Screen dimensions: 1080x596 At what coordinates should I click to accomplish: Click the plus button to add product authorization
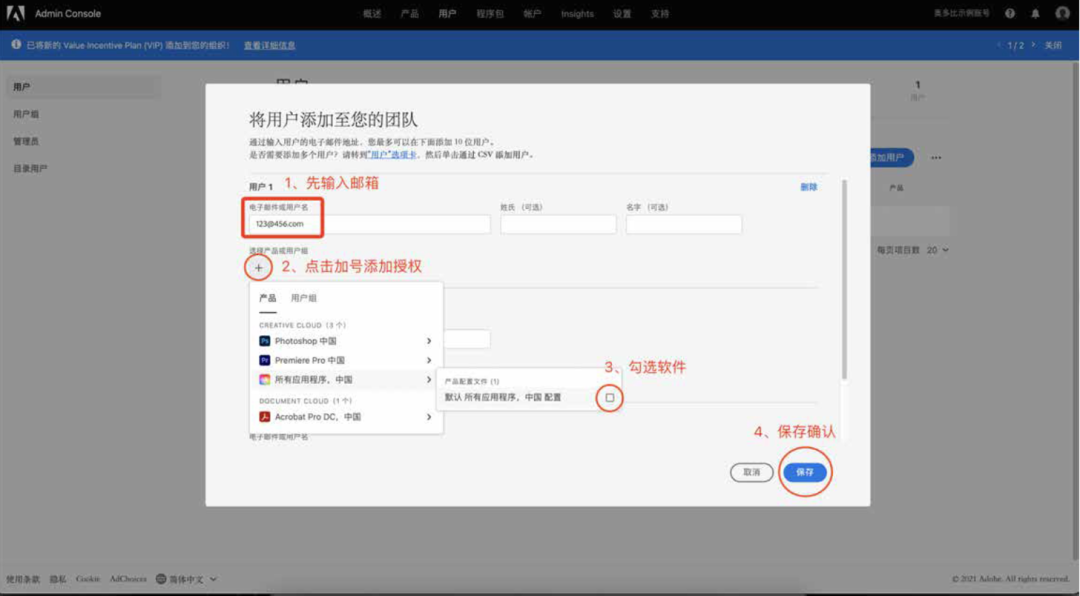pos(258,268)
